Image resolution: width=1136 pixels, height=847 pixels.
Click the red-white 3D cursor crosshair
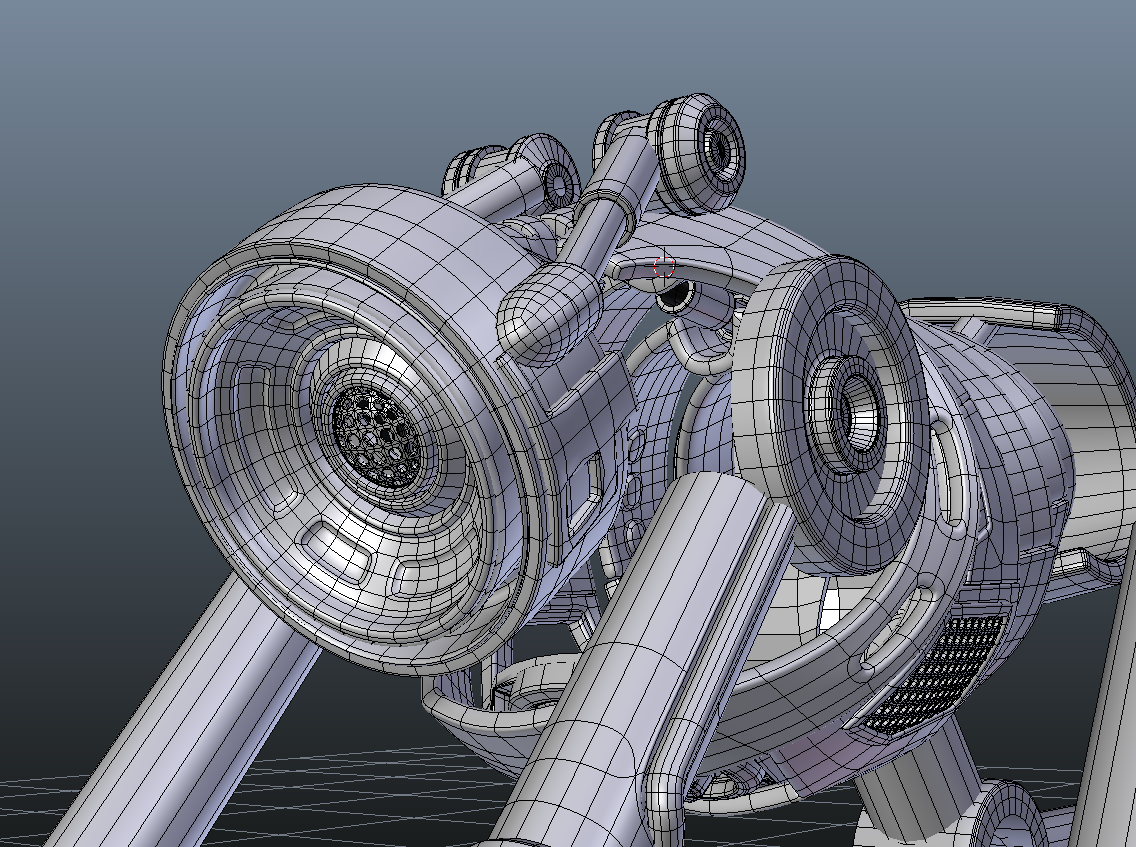click(x=664, y=267)
